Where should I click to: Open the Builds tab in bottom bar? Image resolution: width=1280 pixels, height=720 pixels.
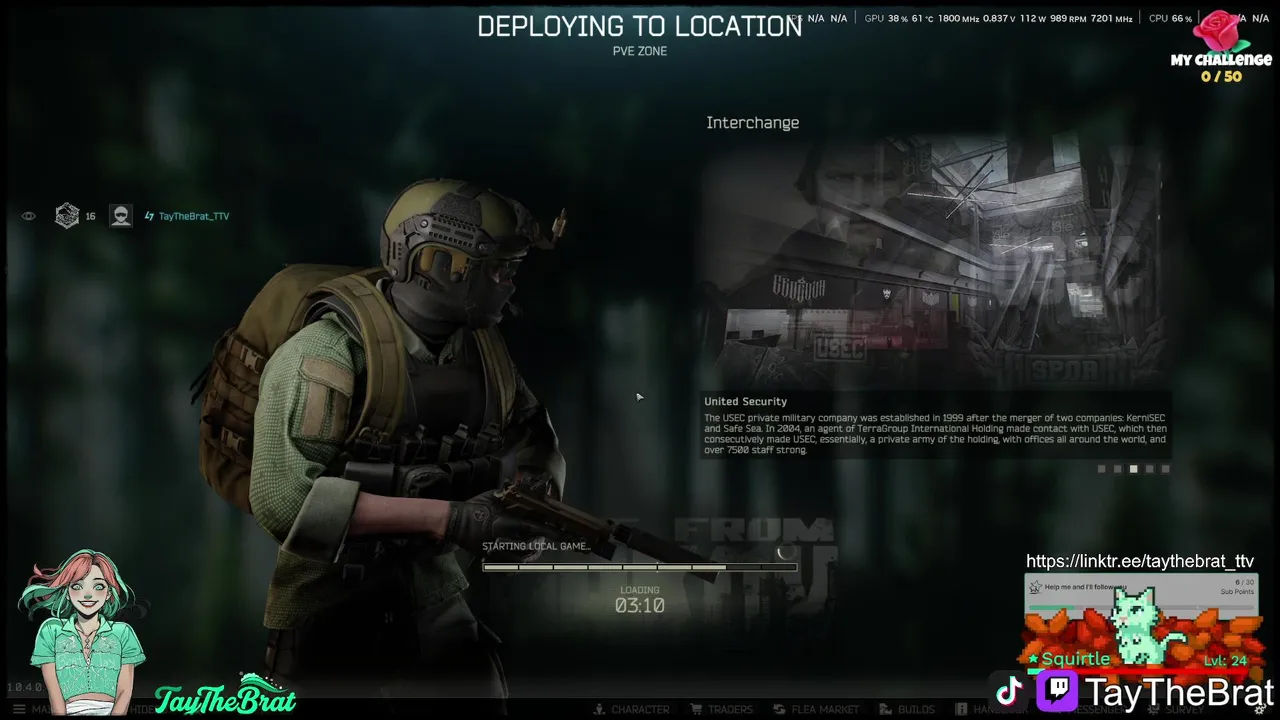click(908, 709)
